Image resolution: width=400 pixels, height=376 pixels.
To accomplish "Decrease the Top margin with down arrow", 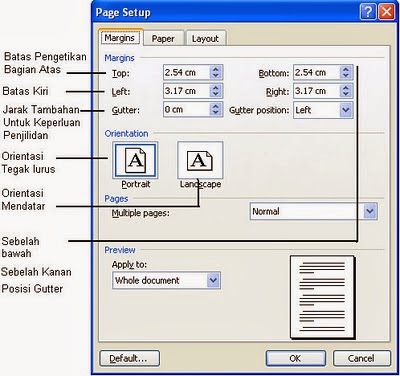I will (216, 76).
